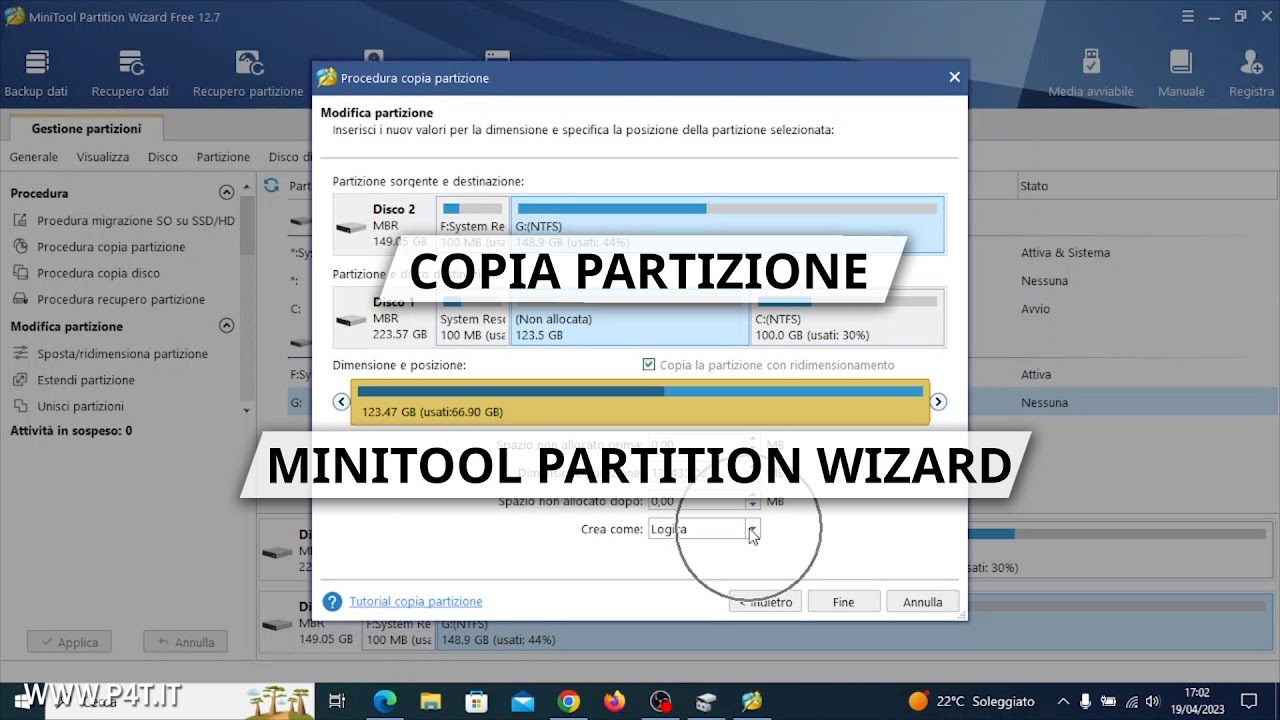This screenshot has height=720, width=1280.
Task: Click the blue help question mark icon
Action: click(332, 602)
